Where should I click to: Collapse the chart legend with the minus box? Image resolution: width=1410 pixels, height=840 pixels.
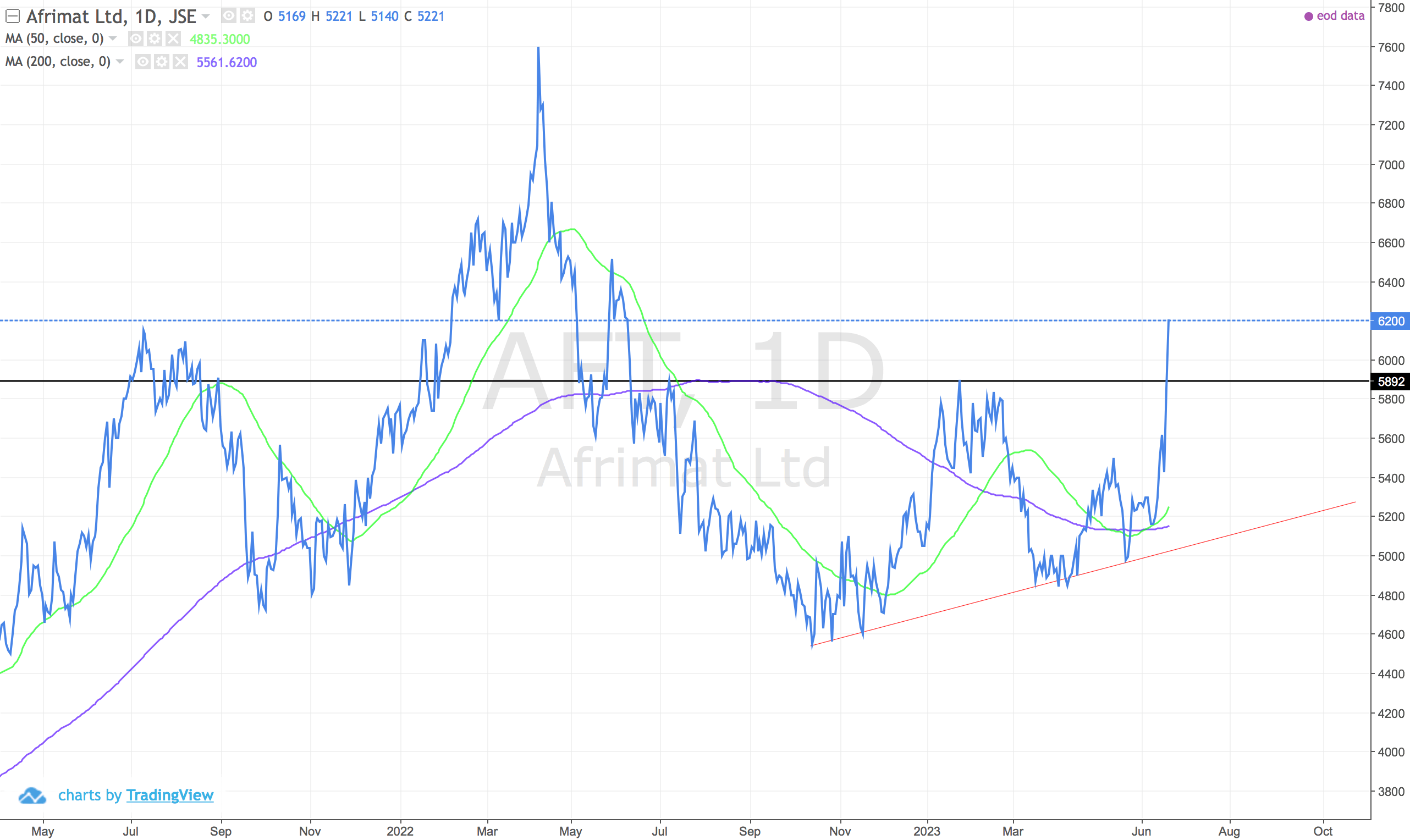click(13, 16)
